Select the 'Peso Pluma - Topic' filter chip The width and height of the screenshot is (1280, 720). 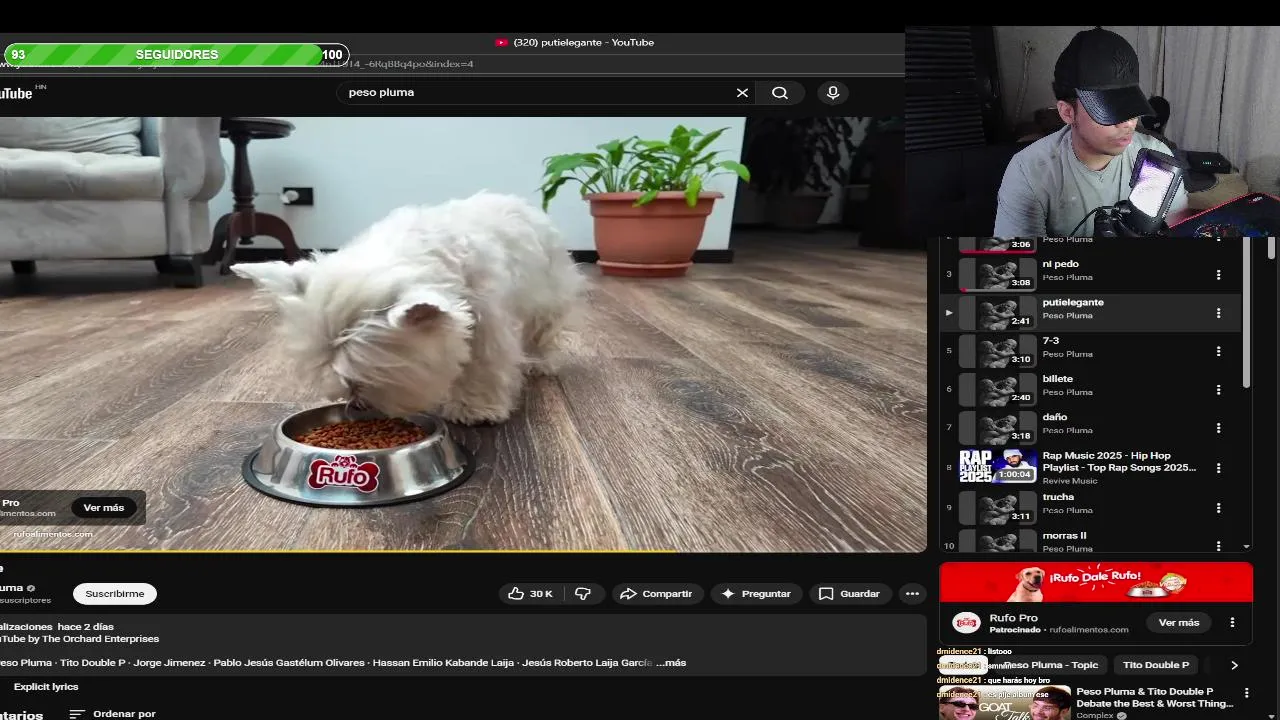(1050, 665)
